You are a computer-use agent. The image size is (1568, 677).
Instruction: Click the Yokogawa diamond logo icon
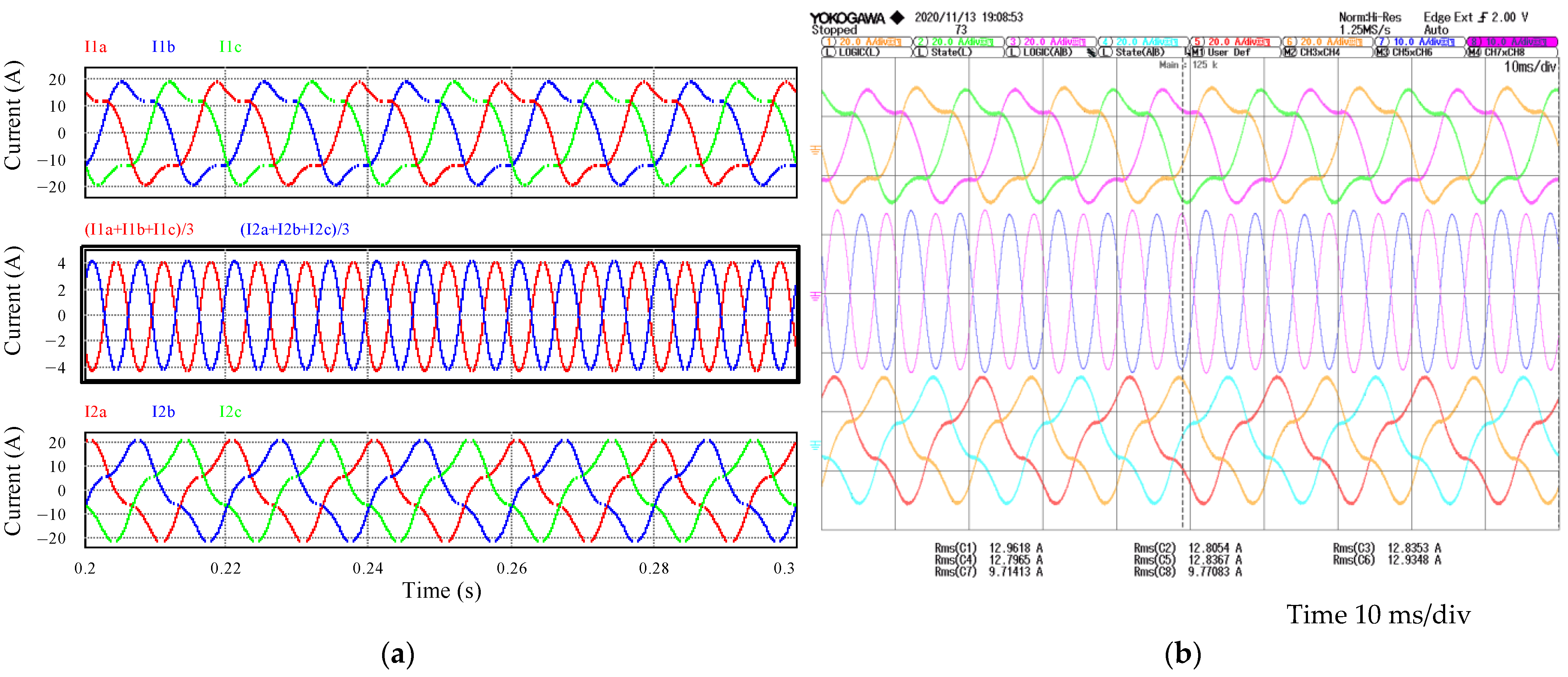click(897, 18)
